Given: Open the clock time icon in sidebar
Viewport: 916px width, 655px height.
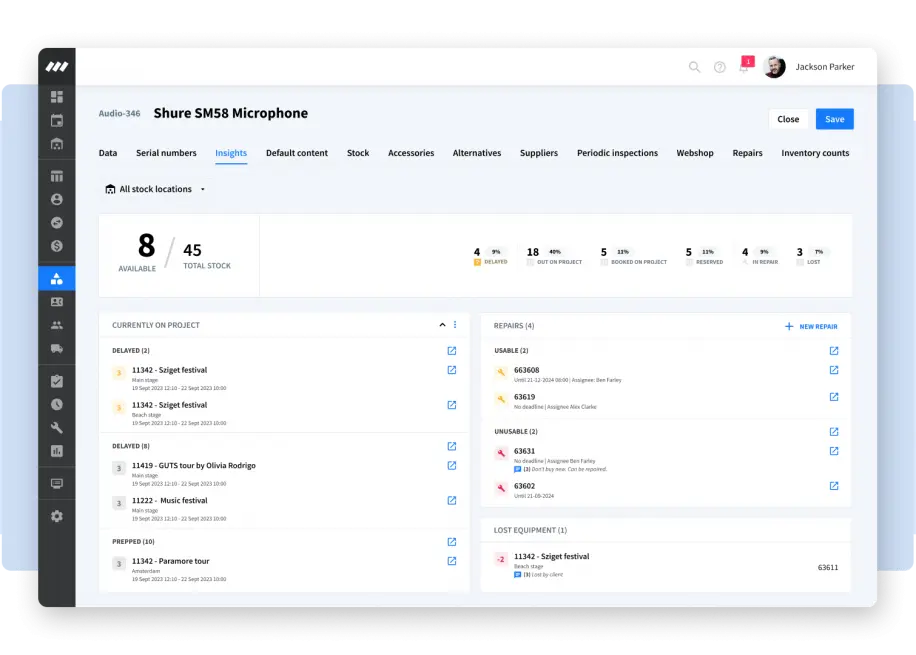Looking at the screenshot, I should [57, 404].
